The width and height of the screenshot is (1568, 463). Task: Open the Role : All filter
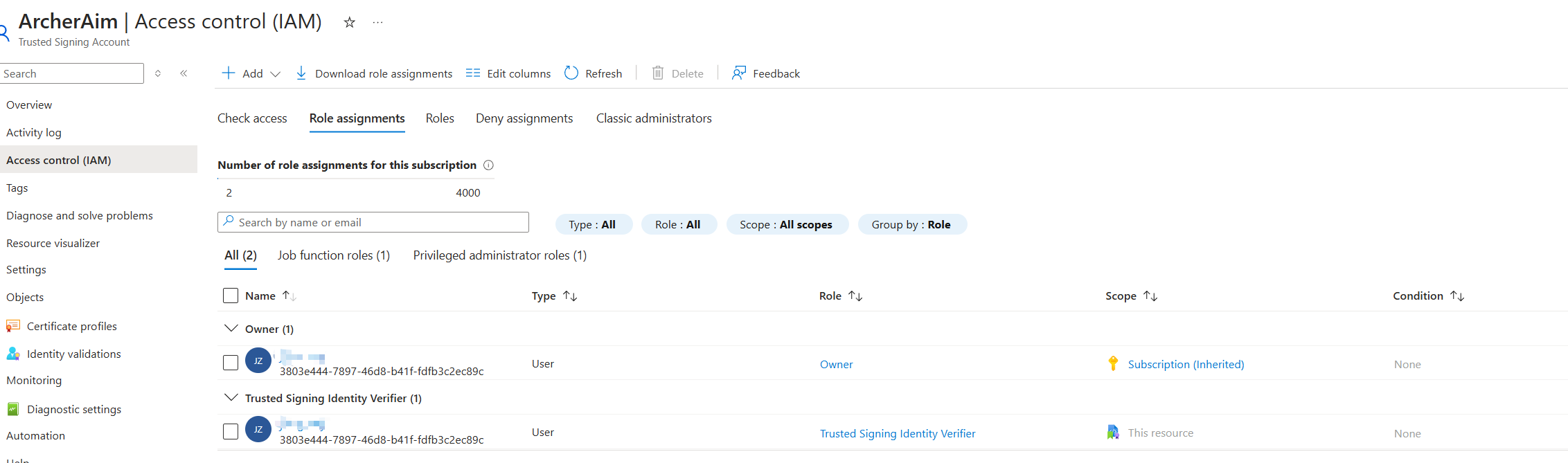coord(679,224)
